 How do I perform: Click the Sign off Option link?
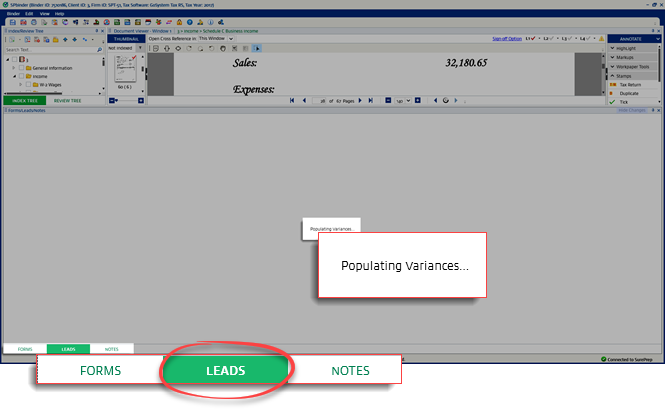point(507,39)
